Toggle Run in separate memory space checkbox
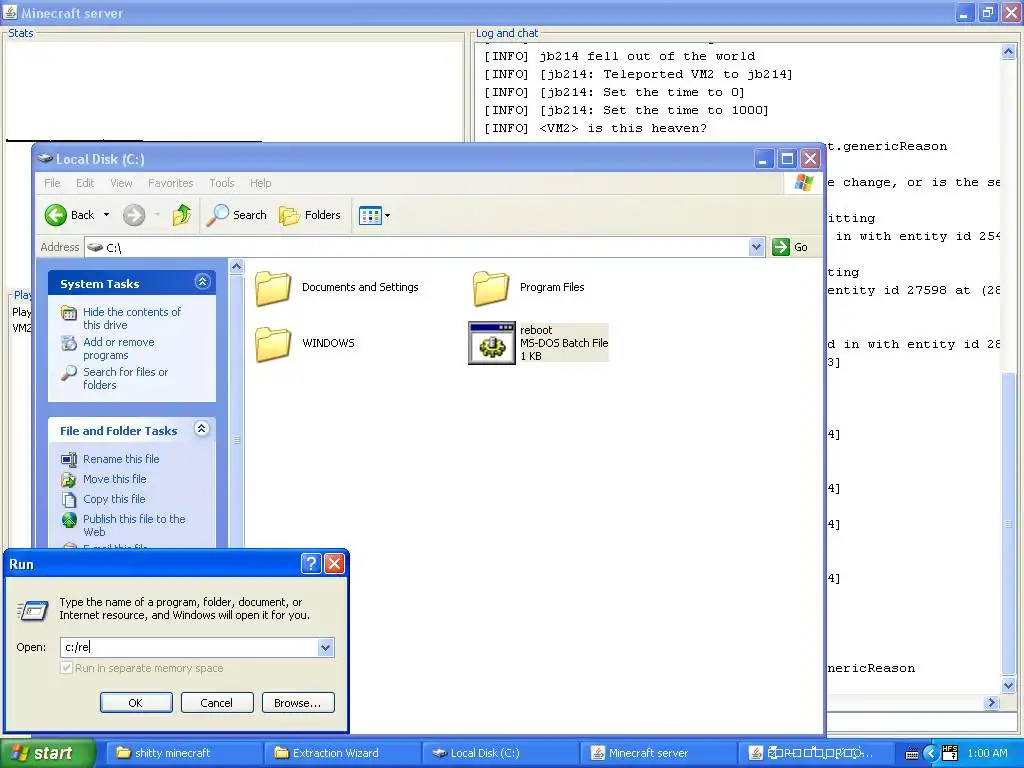Viewport: 1024px width, 768px height. tap(66, 667)
